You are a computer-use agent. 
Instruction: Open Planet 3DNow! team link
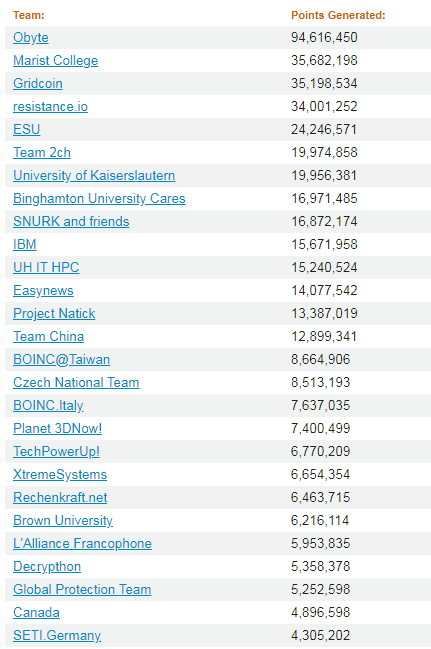coord(58,428)
